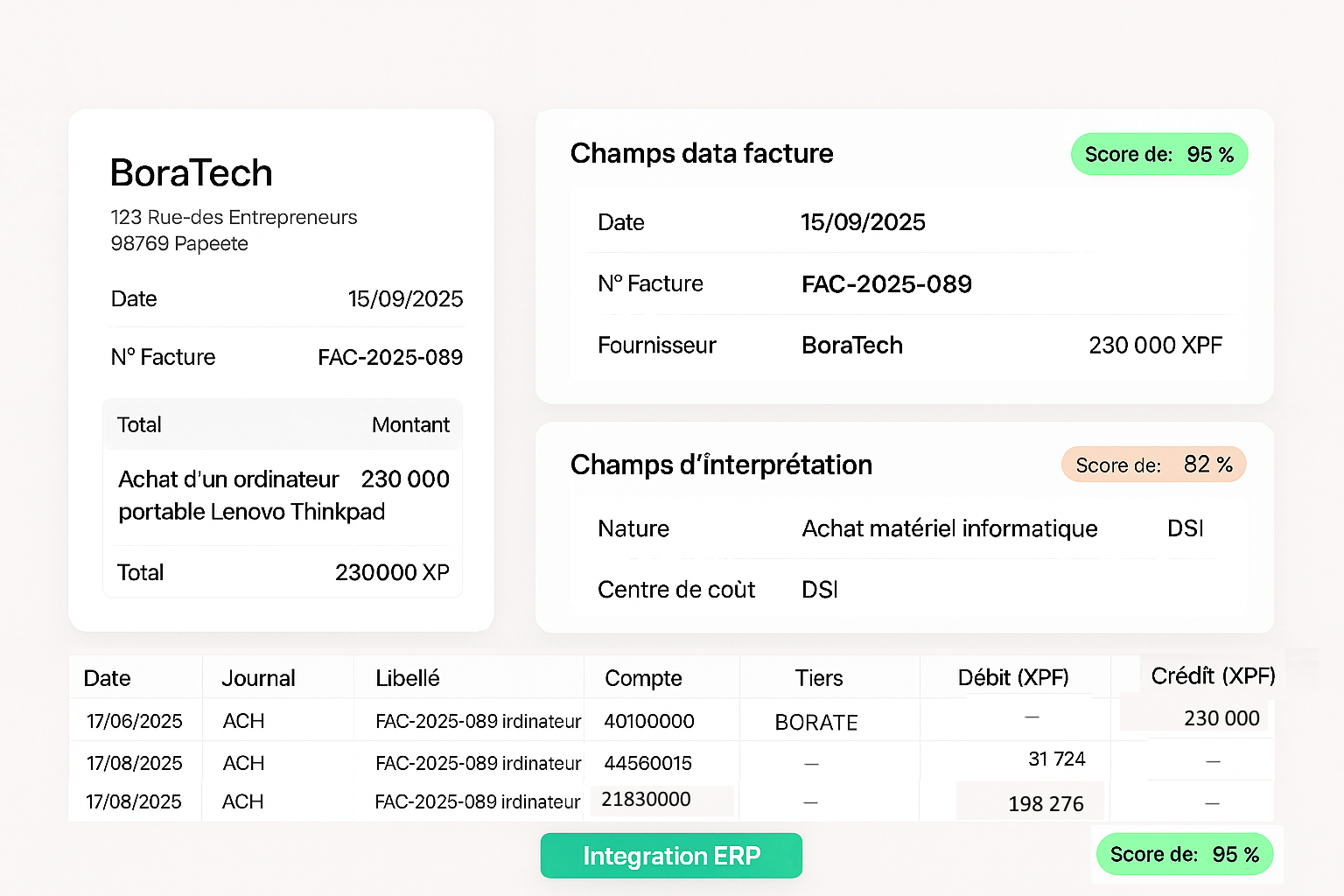Click the Champs data facture heading

[702, 153]
